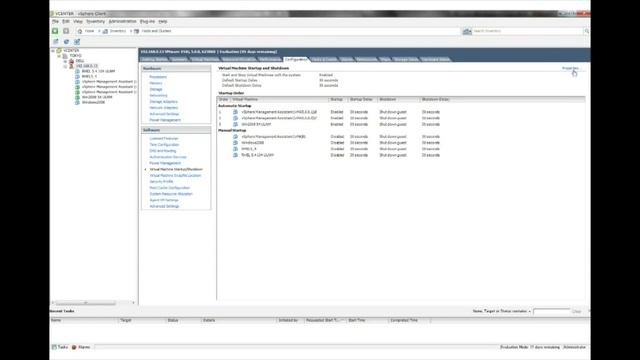Open Networking under Hardware
Image resolution: width=640 pixels, height=360 pixels.
click(158, 95)
